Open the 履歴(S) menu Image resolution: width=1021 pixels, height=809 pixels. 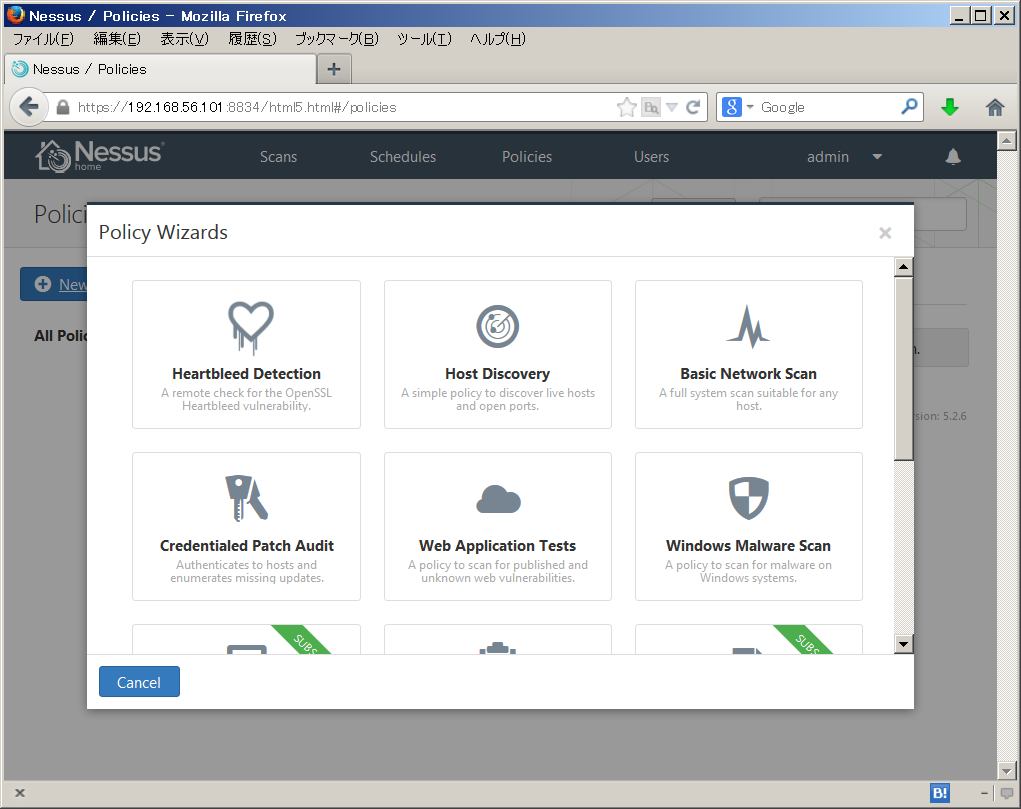tap(252, 39)
